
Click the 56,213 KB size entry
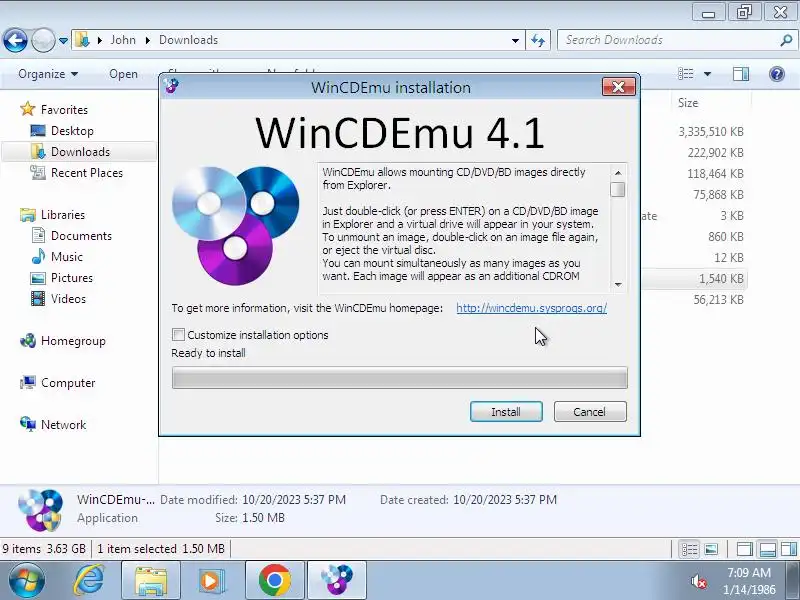718,299
